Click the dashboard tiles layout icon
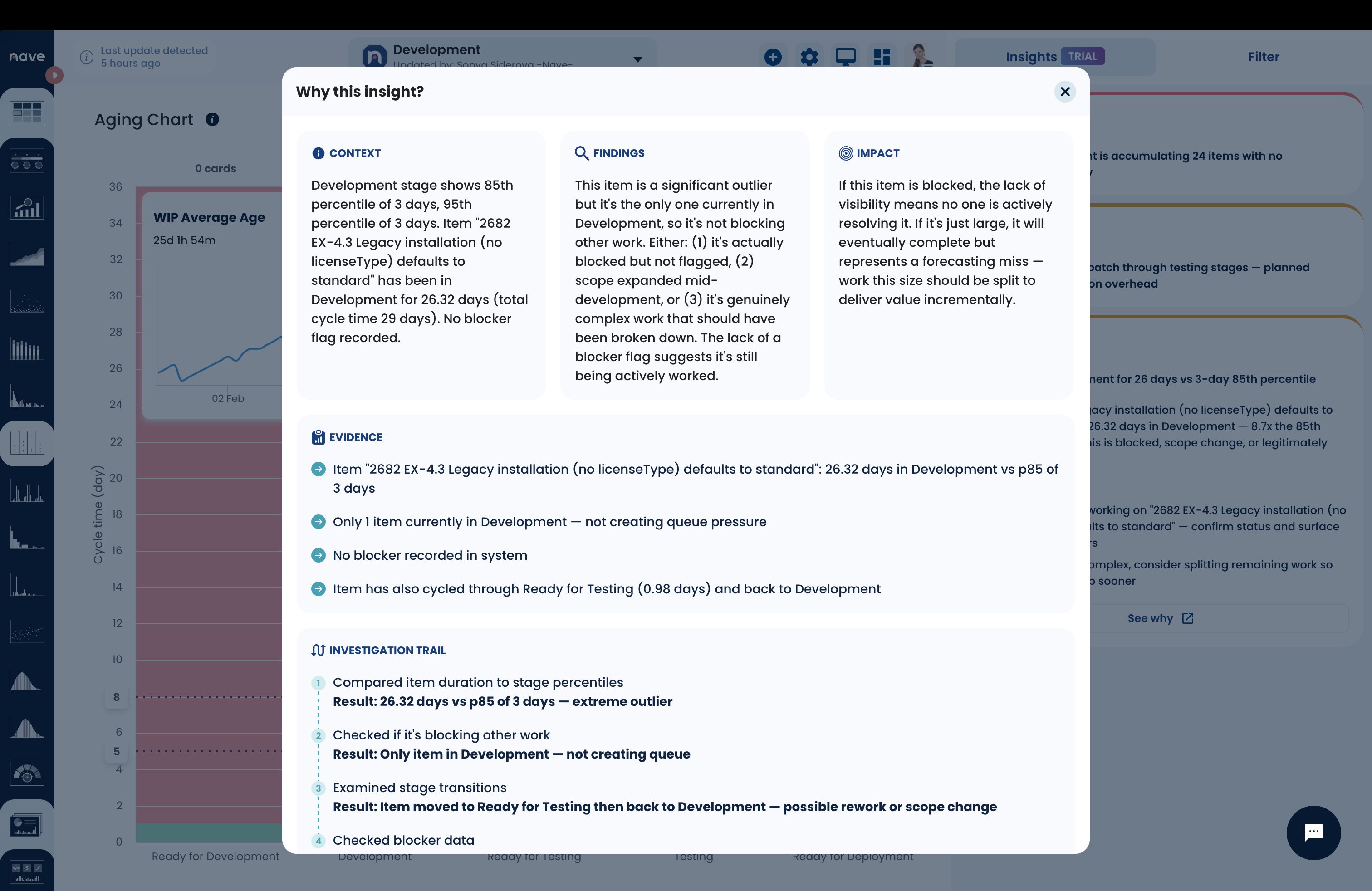 [882, 56]
